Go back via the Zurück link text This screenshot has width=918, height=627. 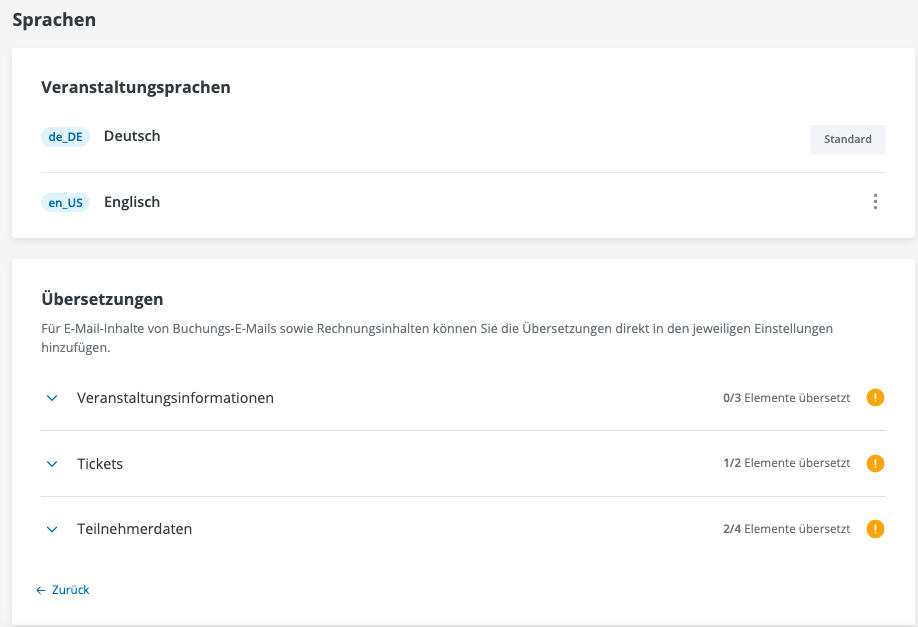[x=71, y=590]
